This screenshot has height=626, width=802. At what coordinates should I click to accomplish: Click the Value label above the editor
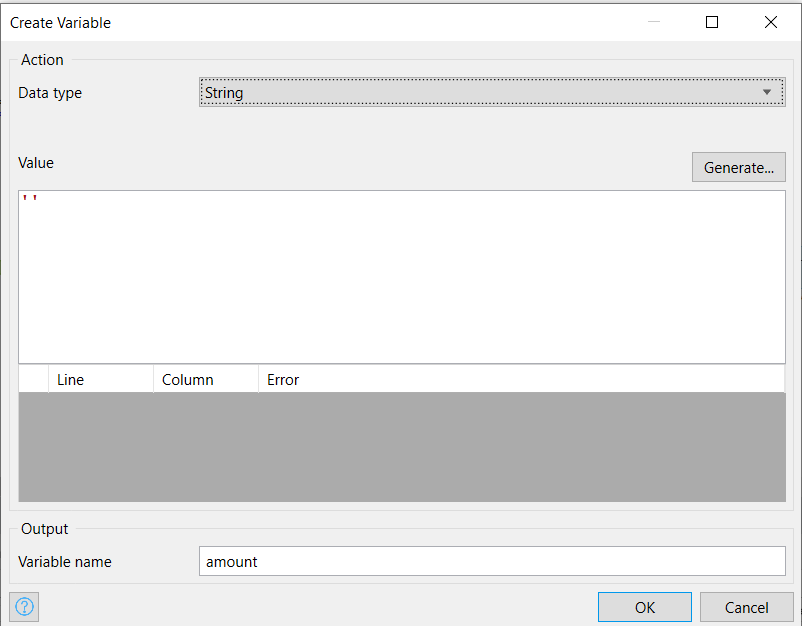pos(36,162)
